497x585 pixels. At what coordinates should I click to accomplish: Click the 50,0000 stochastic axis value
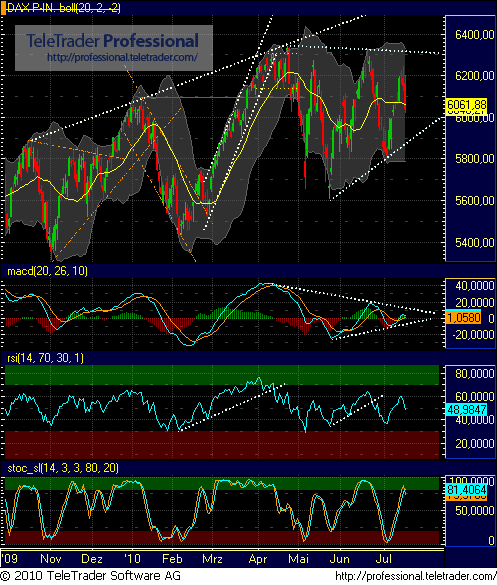[475, 510]
